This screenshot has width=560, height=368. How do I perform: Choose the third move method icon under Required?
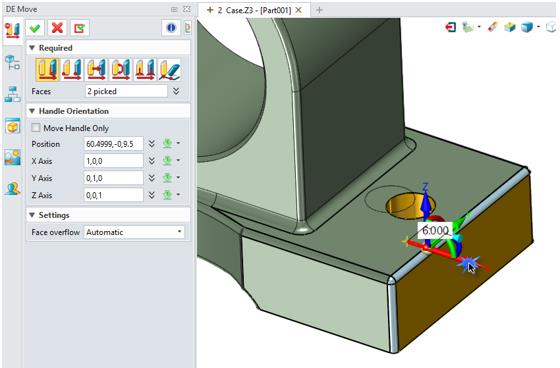(96, 69)
